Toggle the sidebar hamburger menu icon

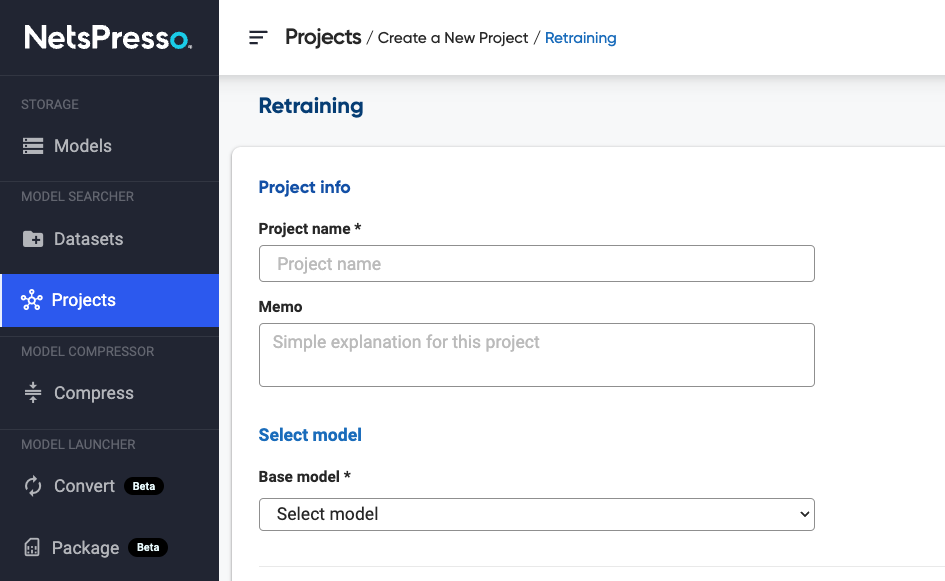(x=258, y=38)
